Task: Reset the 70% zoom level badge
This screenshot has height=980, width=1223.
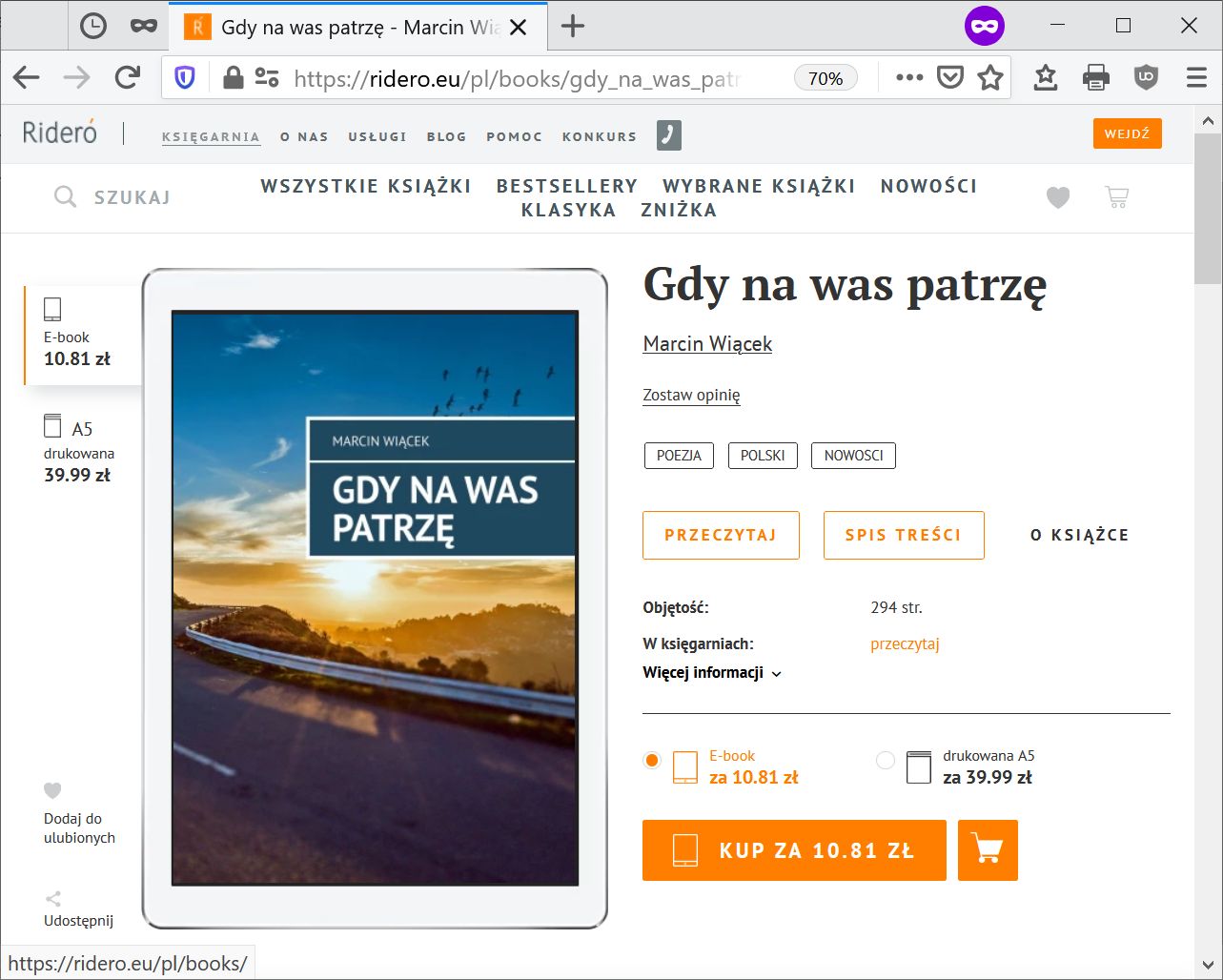Action: pyautogui.click(x=826, y=78)
